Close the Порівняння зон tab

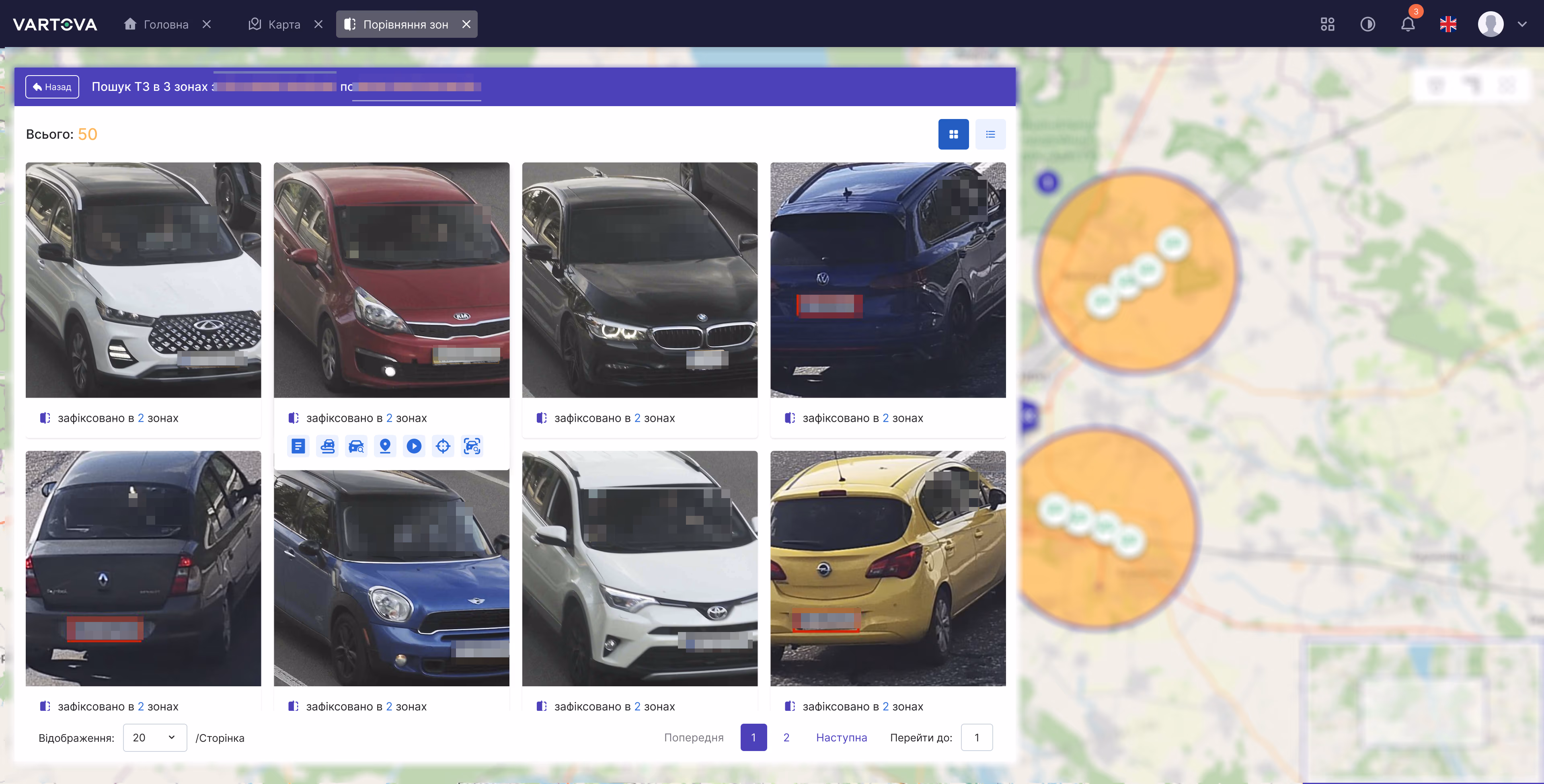click(x=466, y=24)
